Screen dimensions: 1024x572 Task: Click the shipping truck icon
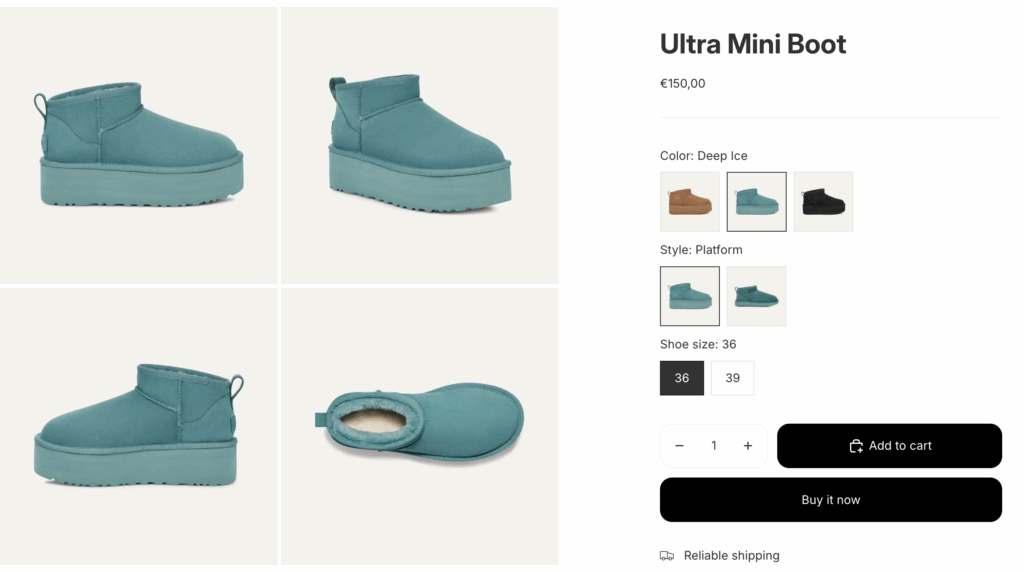(667, 556)
